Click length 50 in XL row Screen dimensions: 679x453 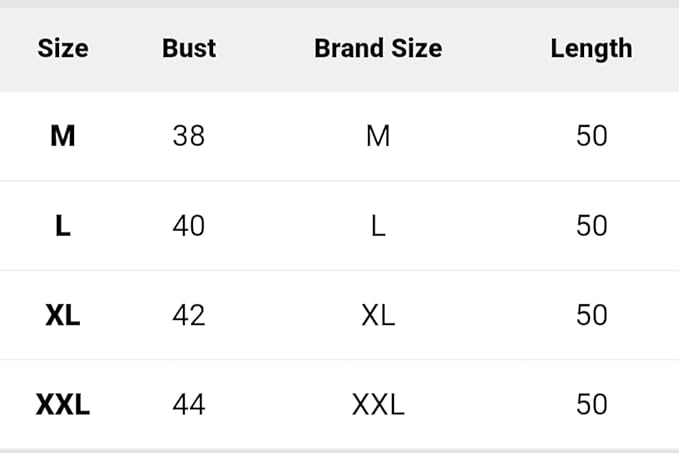coord(591,316)
